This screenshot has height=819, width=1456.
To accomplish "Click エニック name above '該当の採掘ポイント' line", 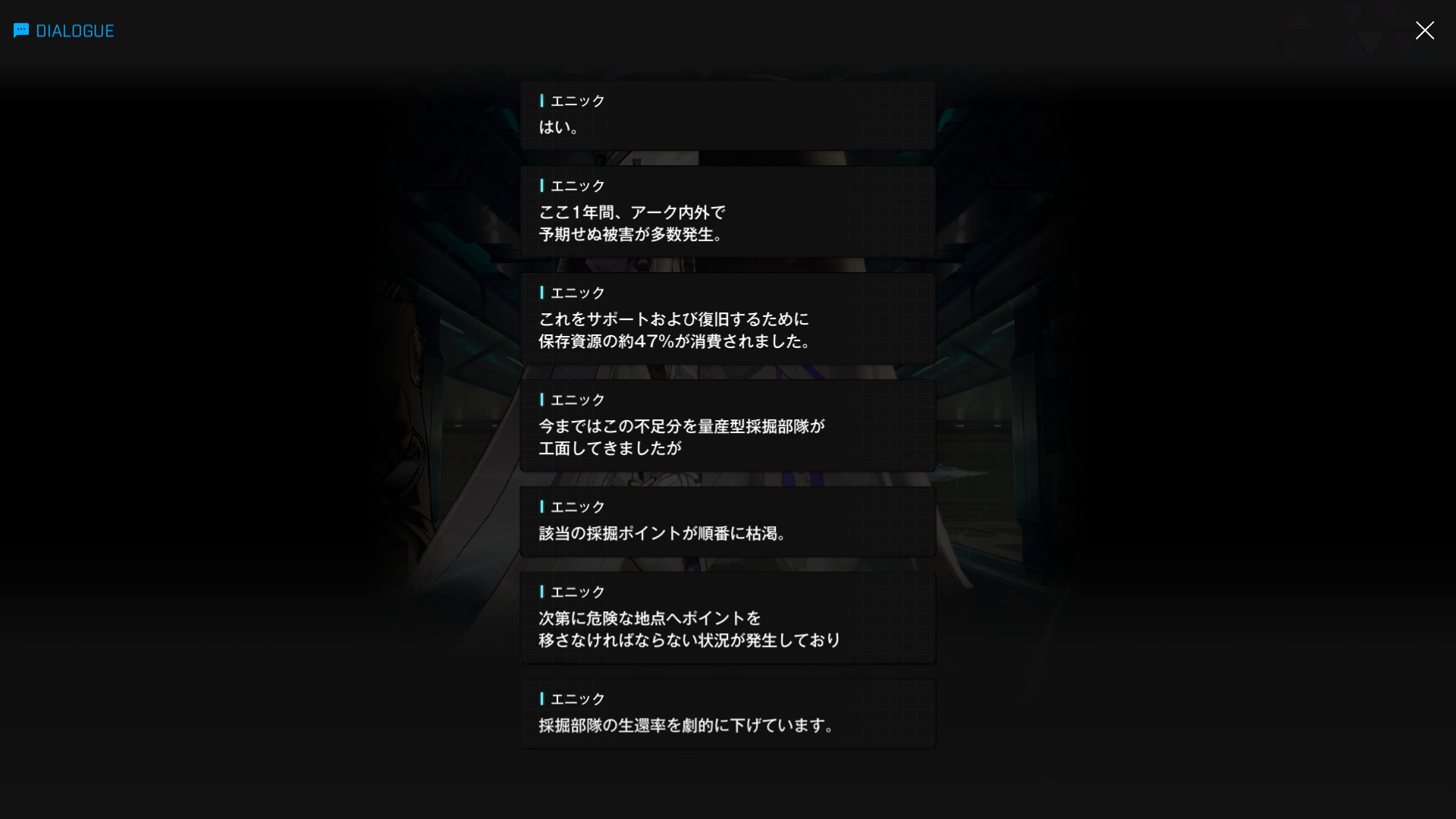I will point(578,507).
